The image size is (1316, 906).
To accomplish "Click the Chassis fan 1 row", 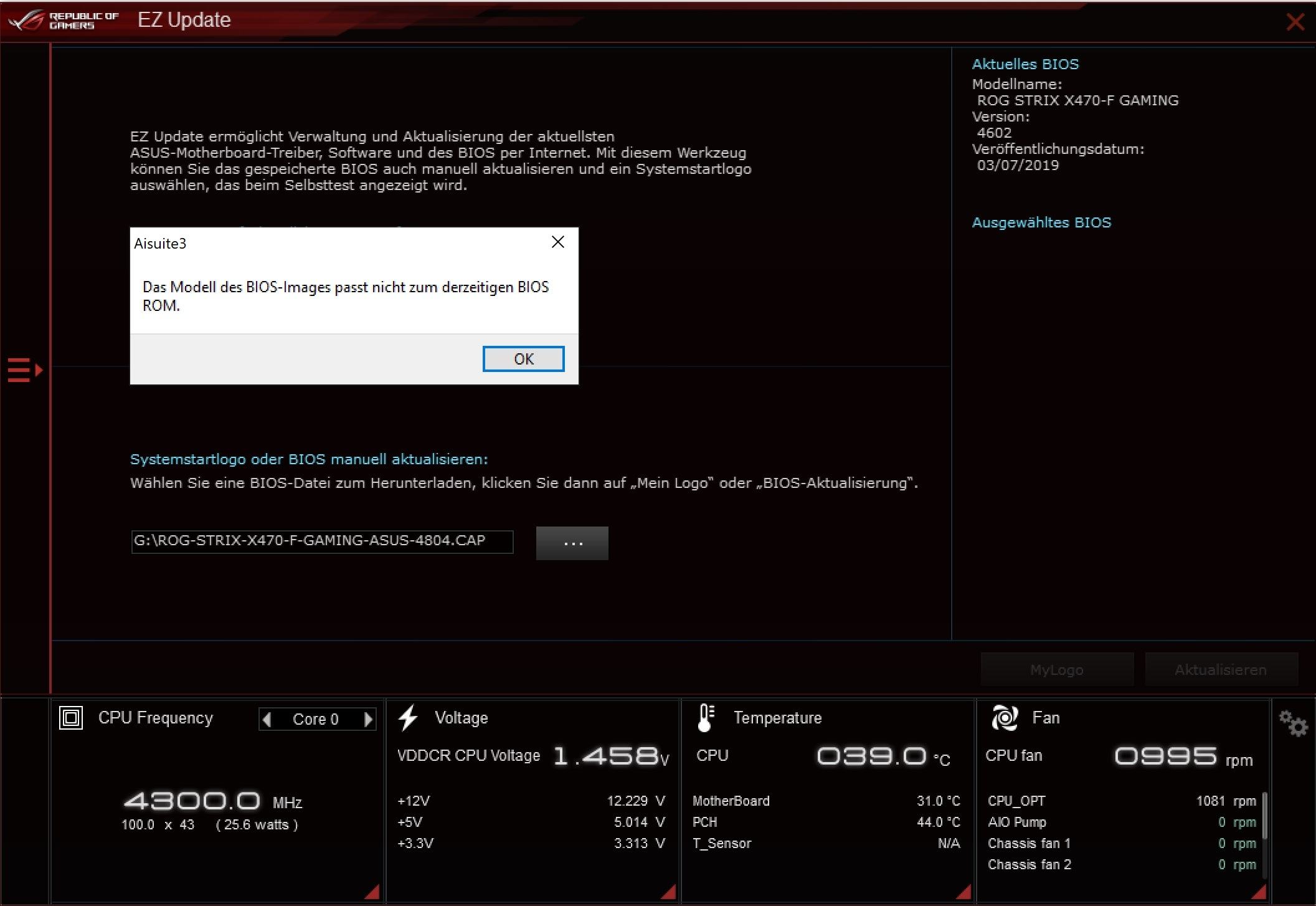I will point(1122,843).
